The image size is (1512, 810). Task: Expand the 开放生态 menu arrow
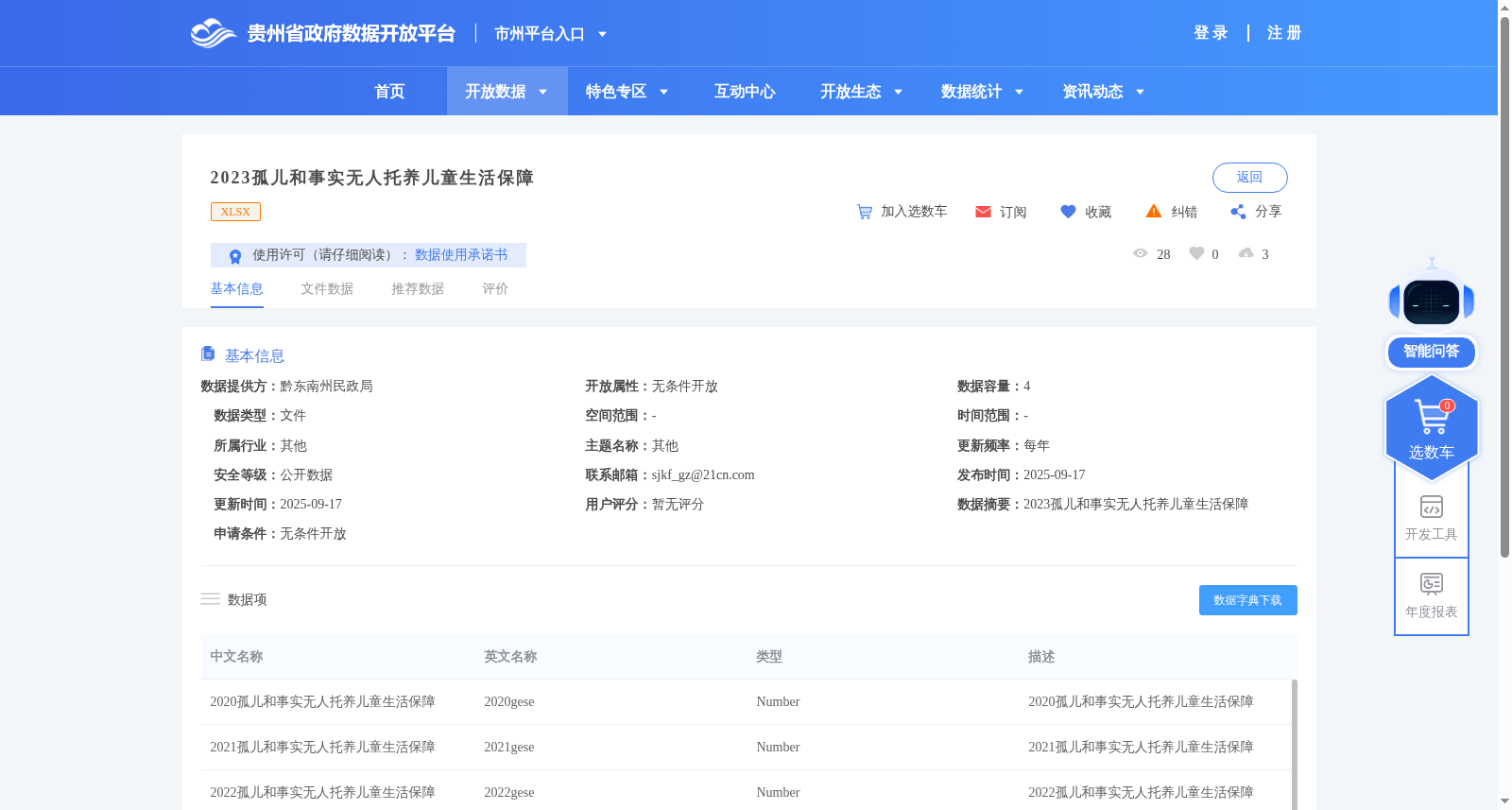tap(898, 92)
